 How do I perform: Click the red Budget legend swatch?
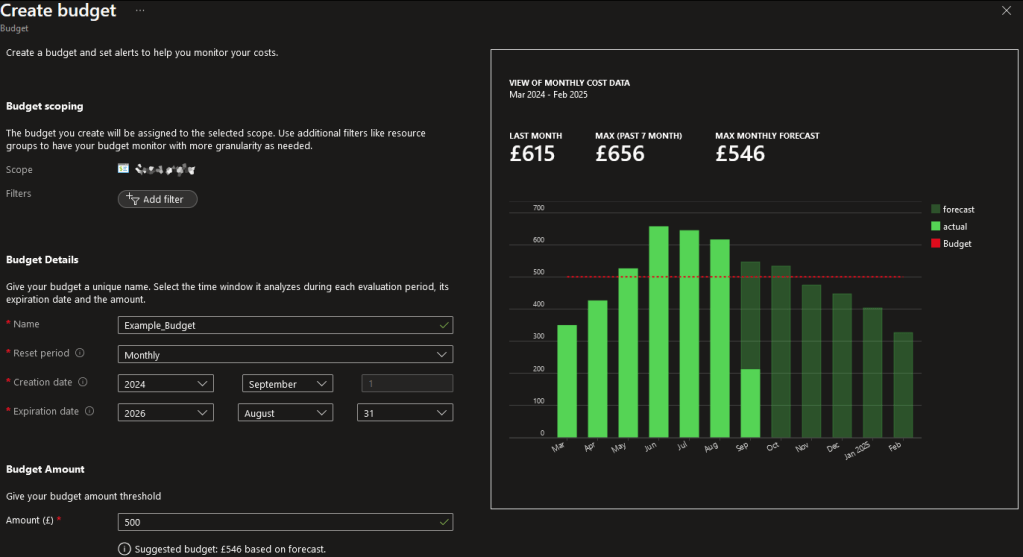[x=935, y=243]
